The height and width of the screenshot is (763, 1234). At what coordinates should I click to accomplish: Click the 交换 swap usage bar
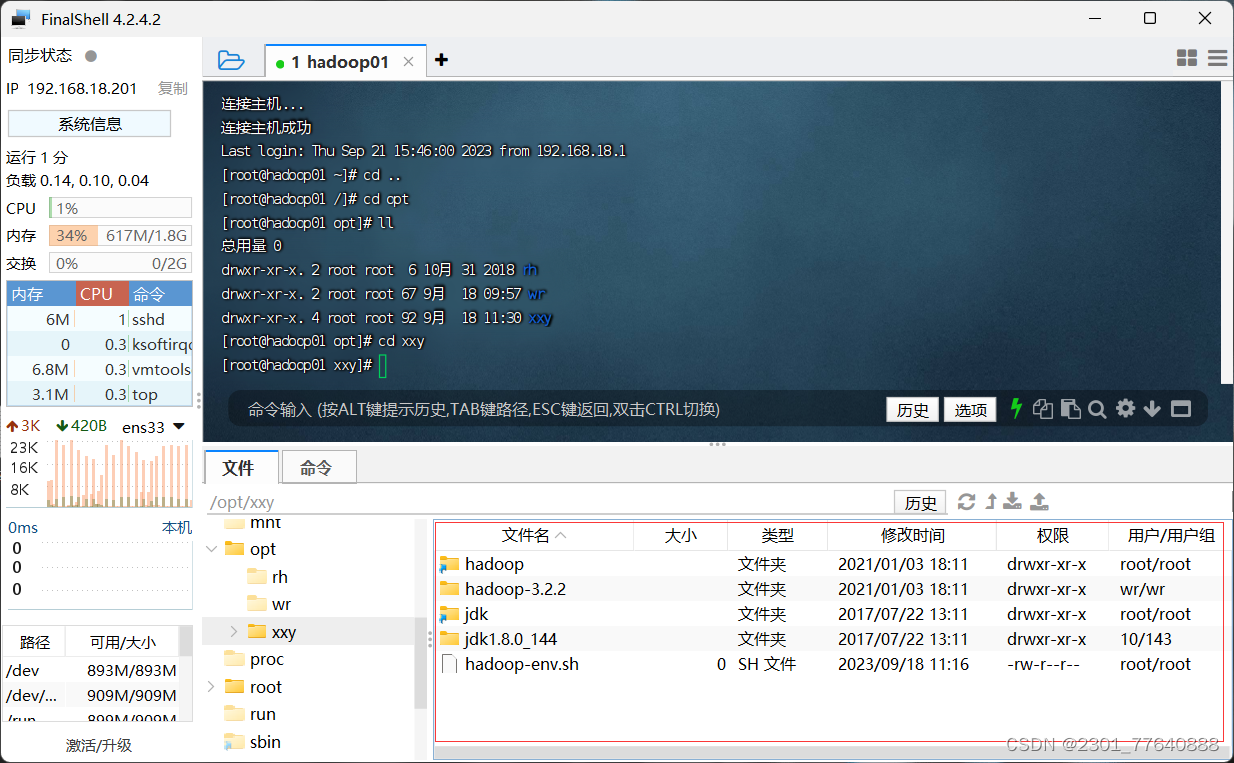point(120,263)
